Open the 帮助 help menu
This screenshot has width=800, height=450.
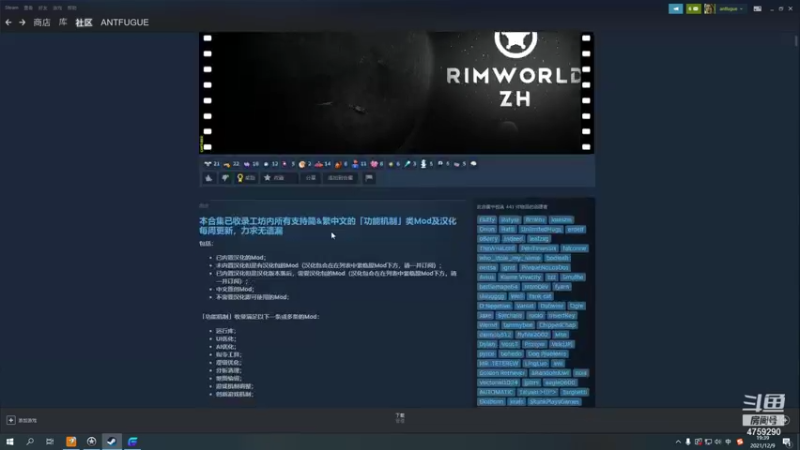coord(72,8)
